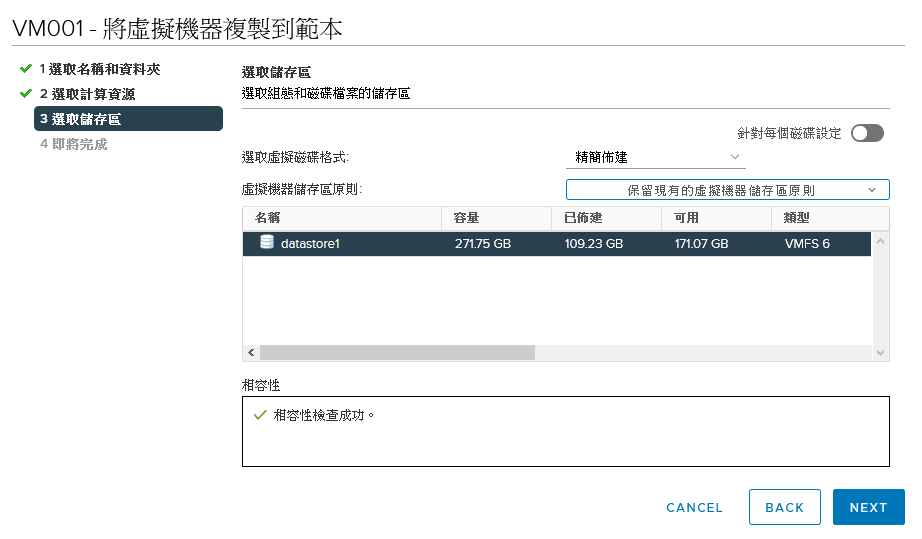Click the NEXT button
922x539 pixels.
(868, 507)
